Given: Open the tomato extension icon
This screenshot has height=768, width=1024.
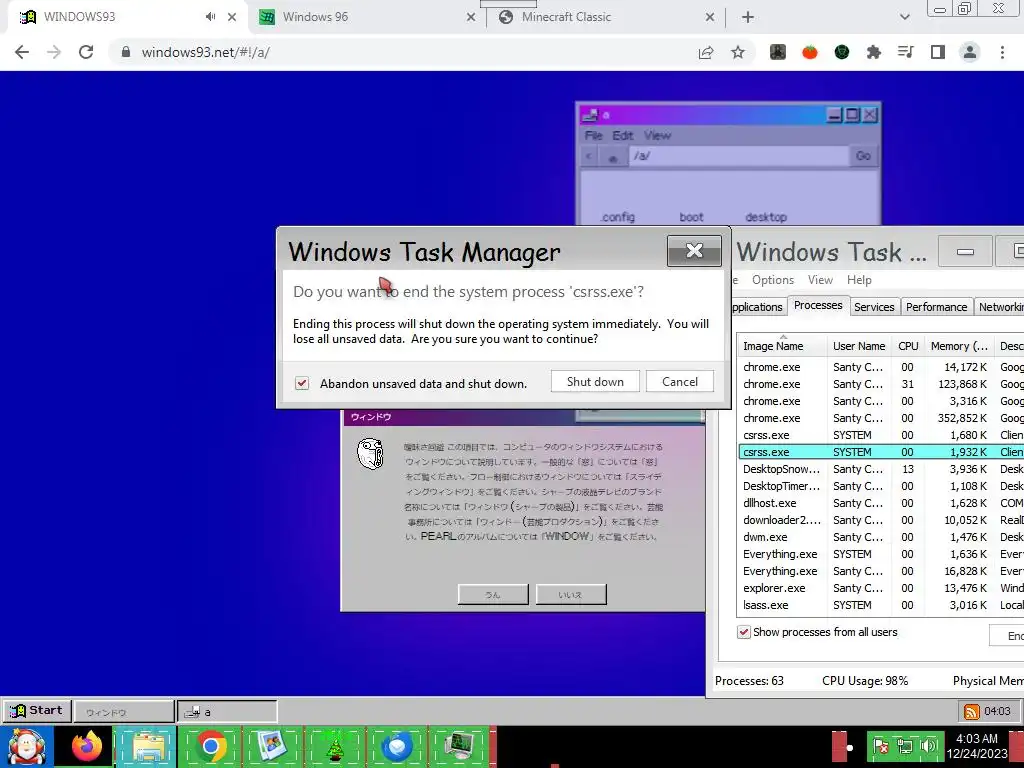Looking at the screenshot, I should pyautogui.click(x=810, y=52).
